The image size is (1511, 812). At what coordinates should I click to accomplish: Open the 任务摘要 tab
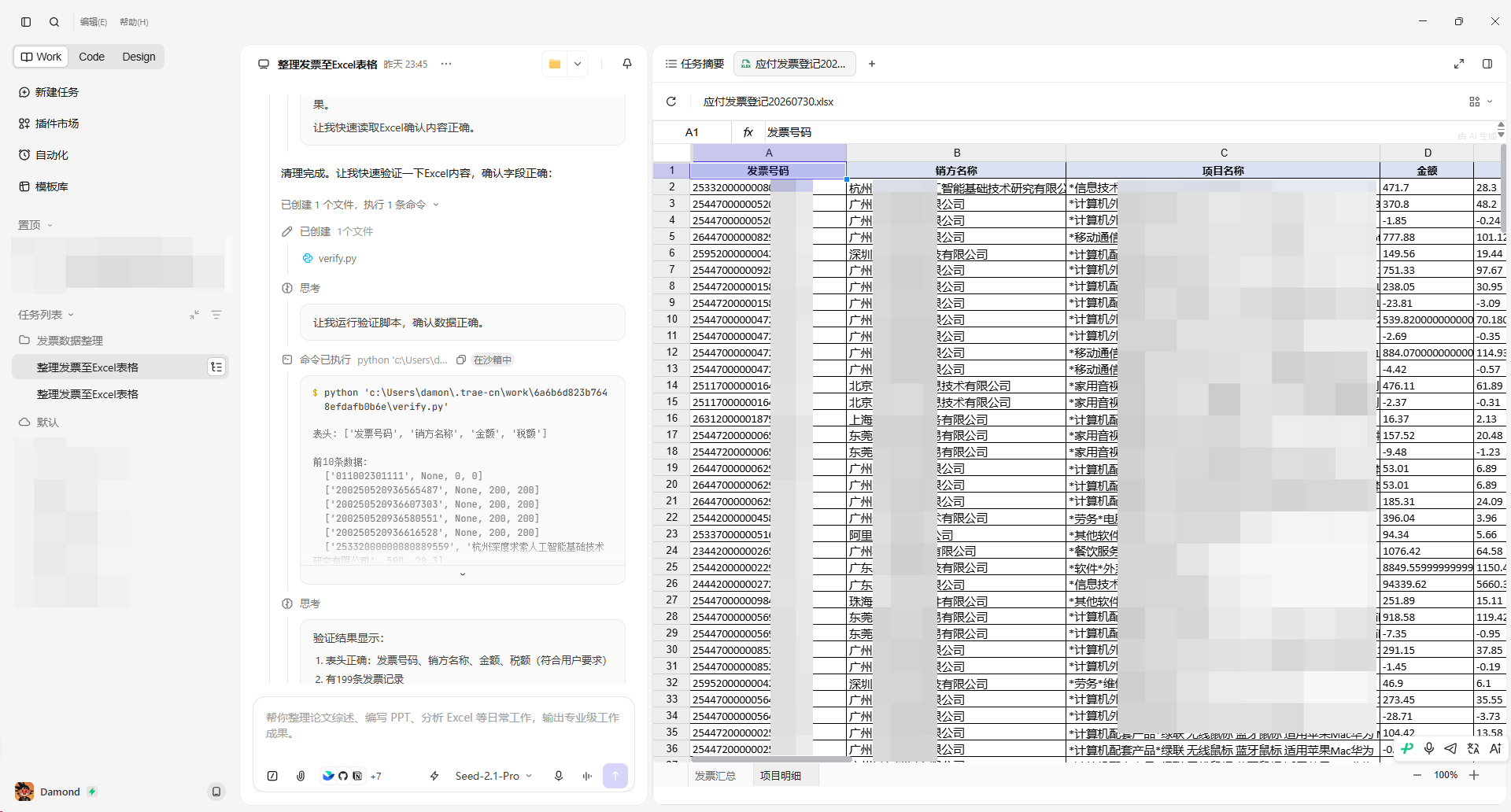694,64
